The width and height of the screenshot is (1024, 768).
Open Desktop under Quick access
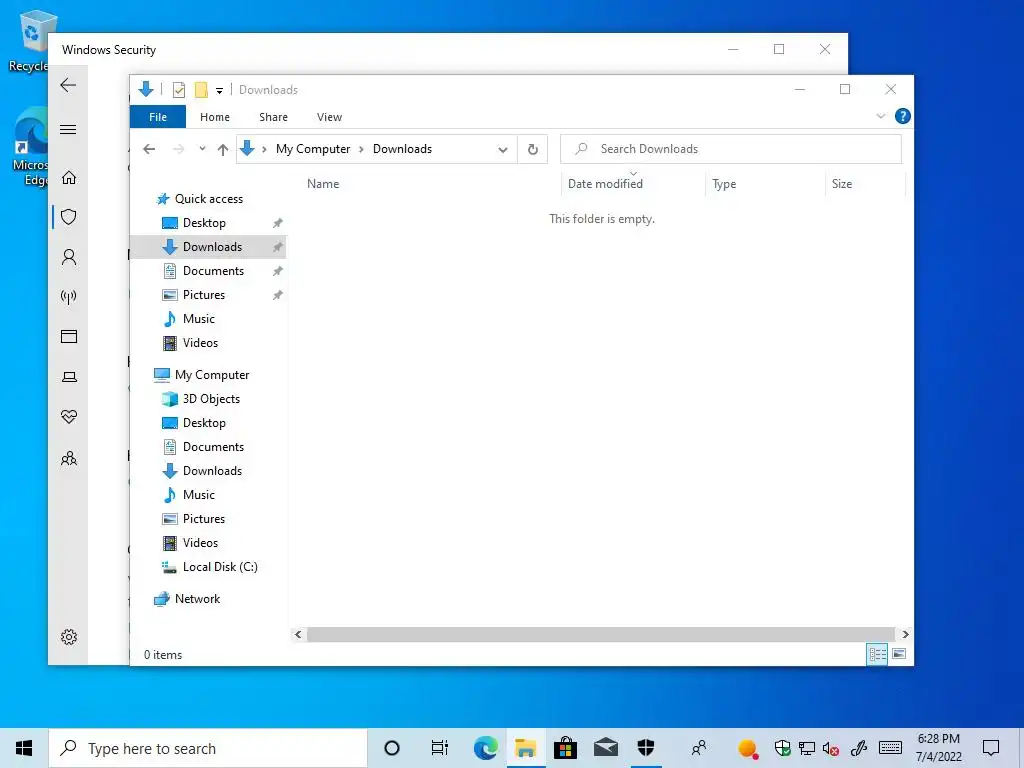[204, 223]
